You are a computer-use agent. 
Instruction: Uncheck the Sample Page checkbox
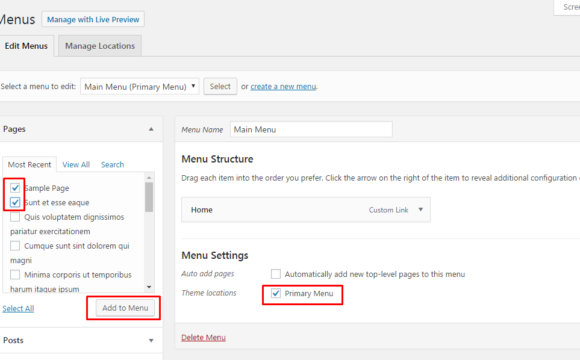(15, 188)
